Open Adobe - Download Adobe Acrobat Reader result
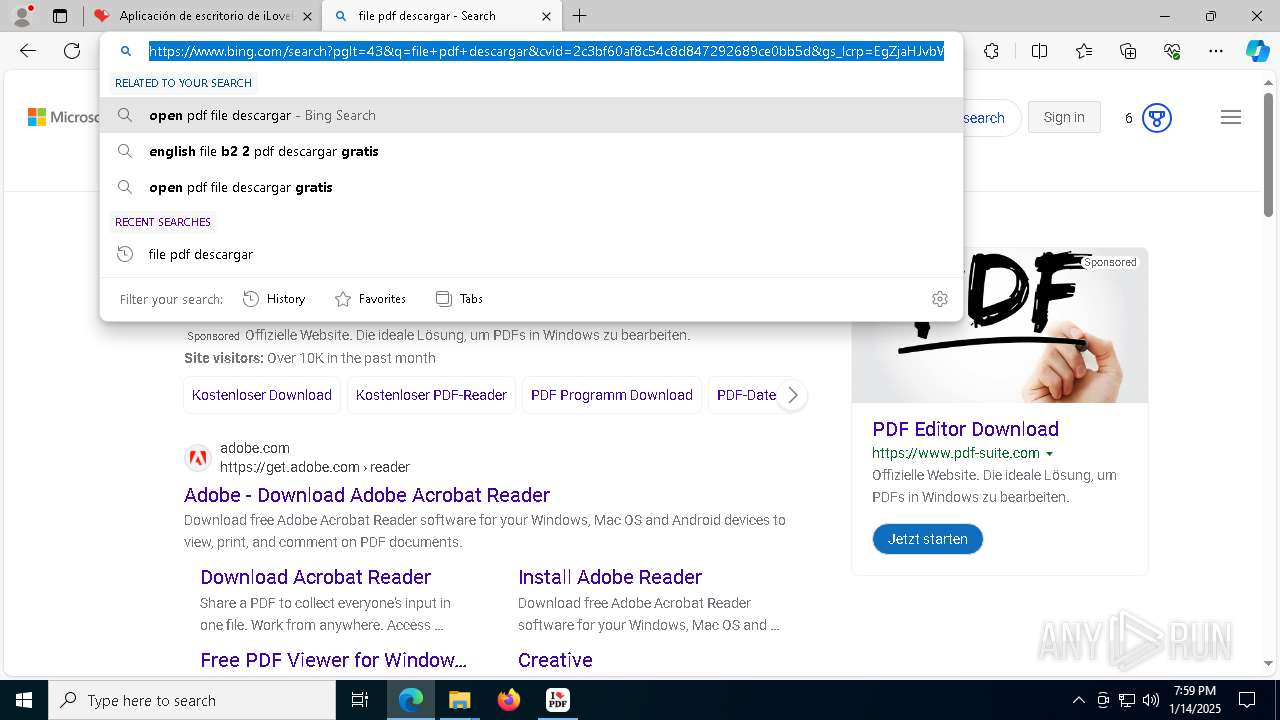This screenshot has height=720, width=1280. (367, 495)
